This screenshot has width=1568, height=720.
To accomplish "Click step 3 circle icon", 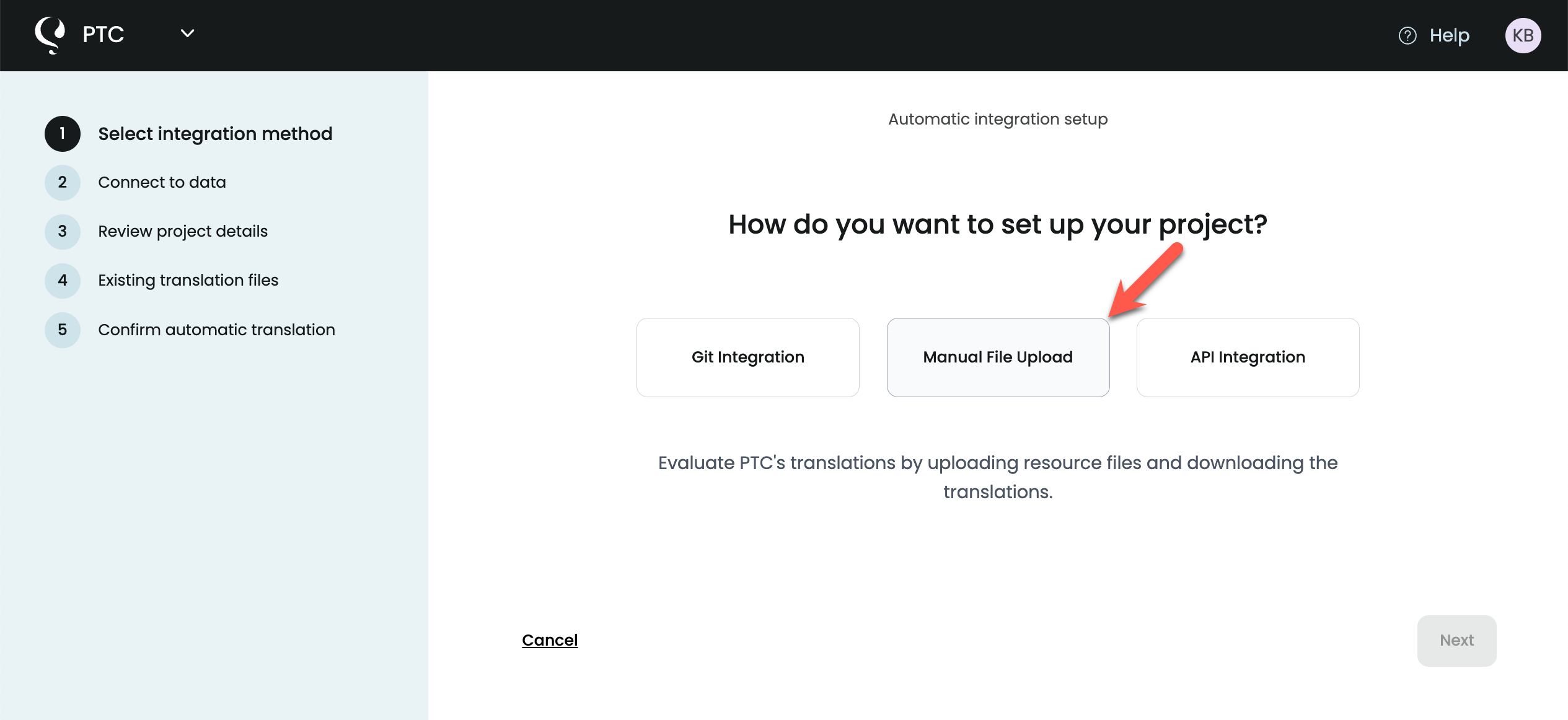I will (63, 232).
